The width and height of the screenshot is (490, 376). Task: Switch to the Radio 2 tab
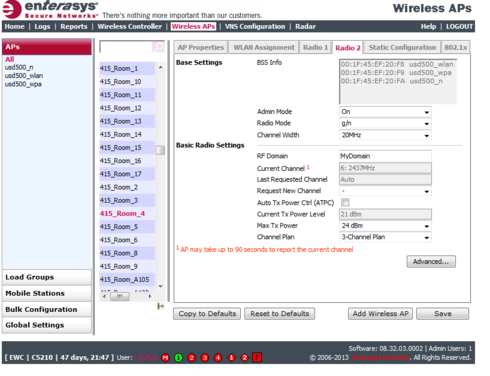pos(348,48)
